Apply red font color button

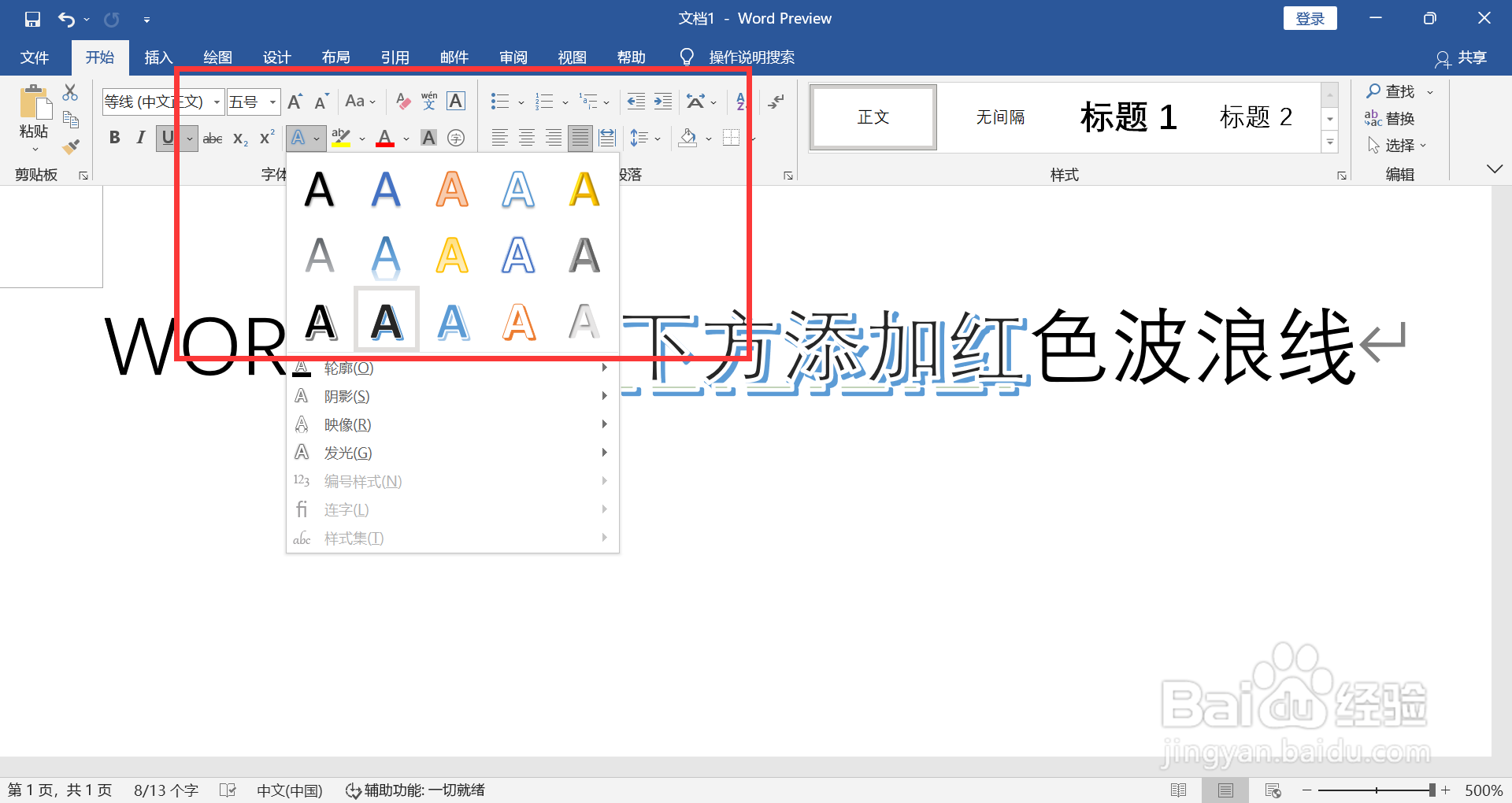[385, 139]
